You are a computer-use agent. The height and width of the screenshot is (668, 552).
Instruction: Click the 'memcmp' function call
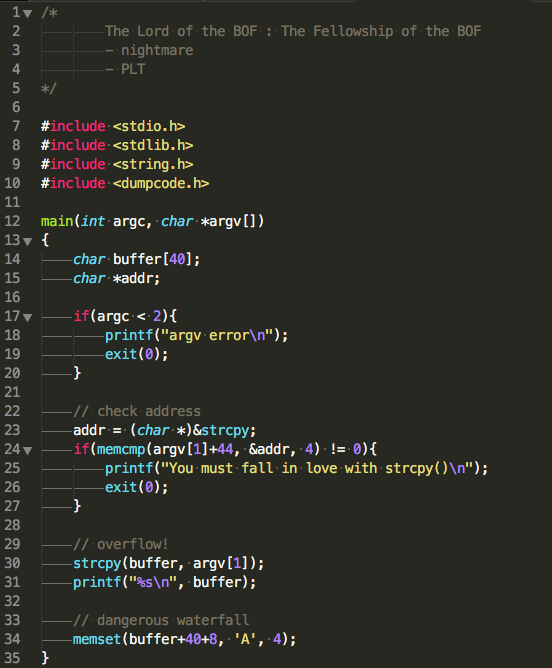(x=121, y=449)
